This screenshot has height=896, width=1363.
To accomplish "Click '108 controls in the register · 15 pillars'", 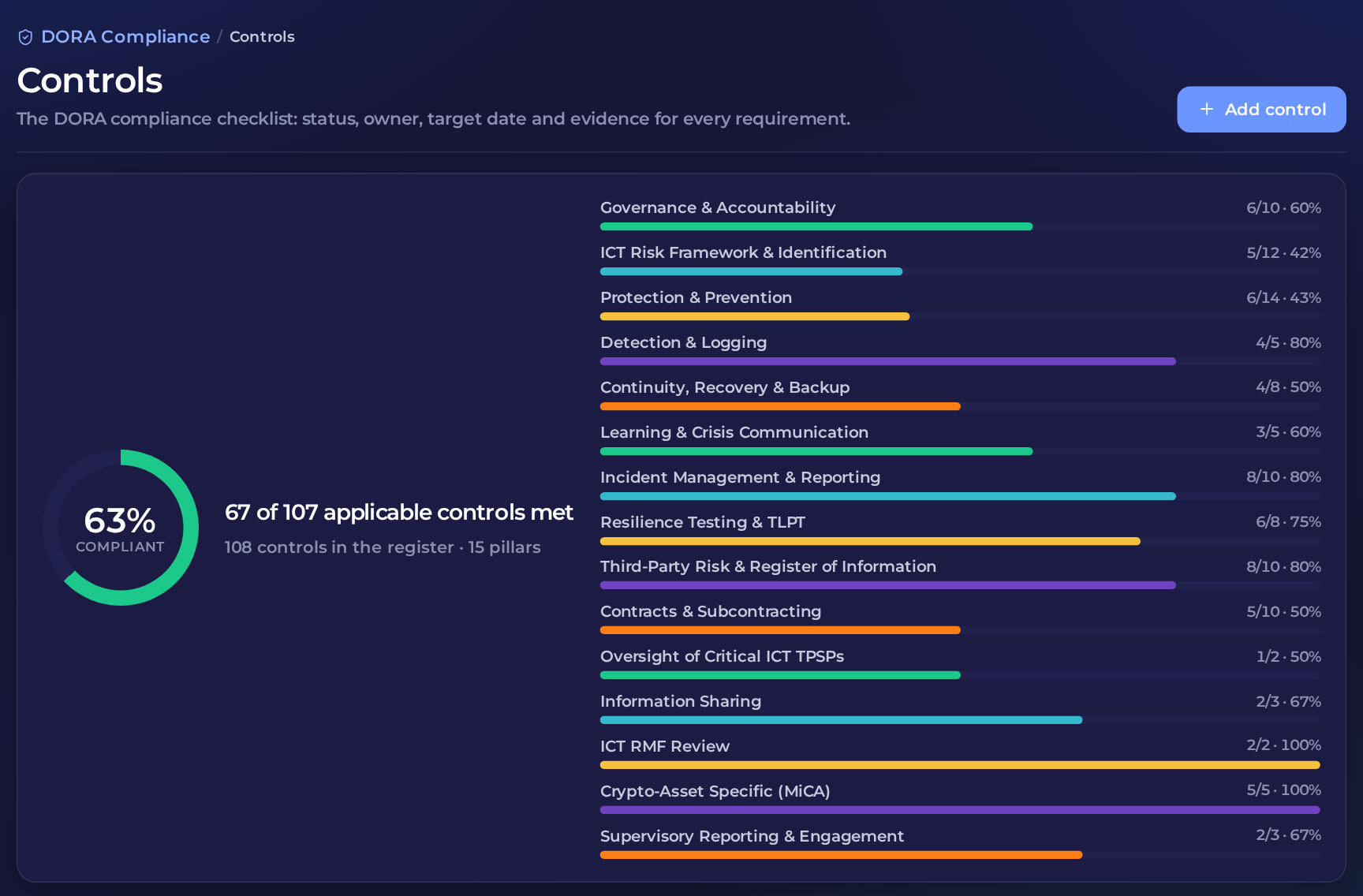I will coord(383,547).
